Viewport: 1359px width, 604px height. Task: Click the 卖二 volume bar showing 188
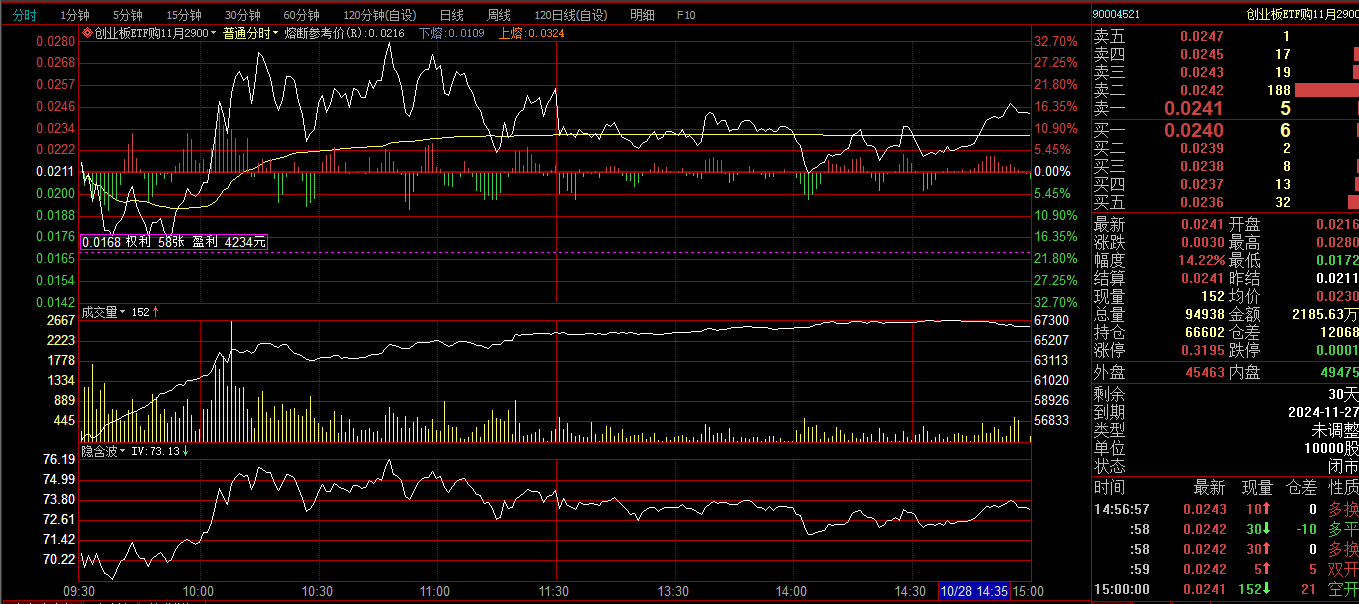tap(1325, 90)
